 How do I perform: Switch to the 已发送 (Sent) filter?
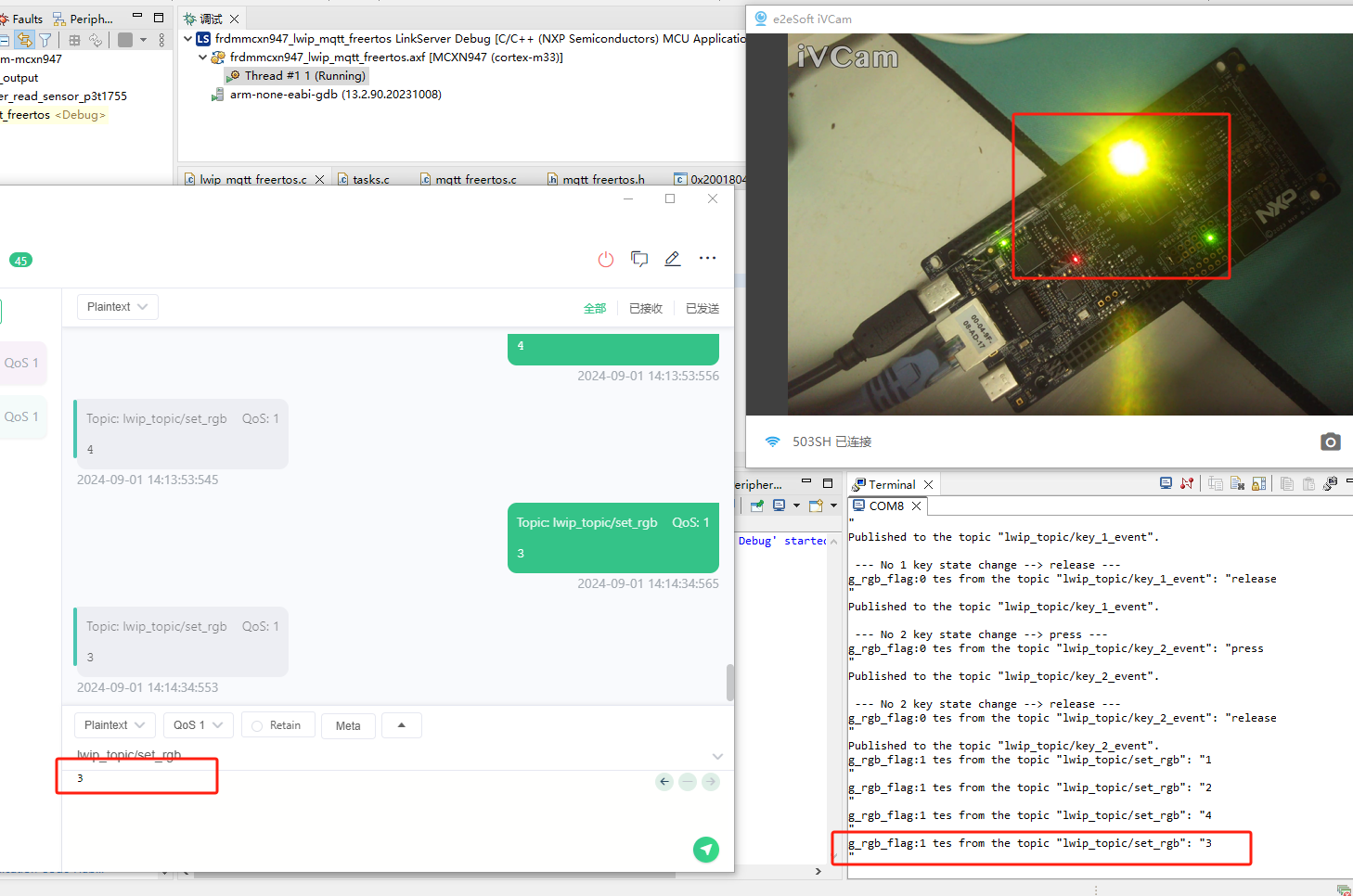click(702, 309)
